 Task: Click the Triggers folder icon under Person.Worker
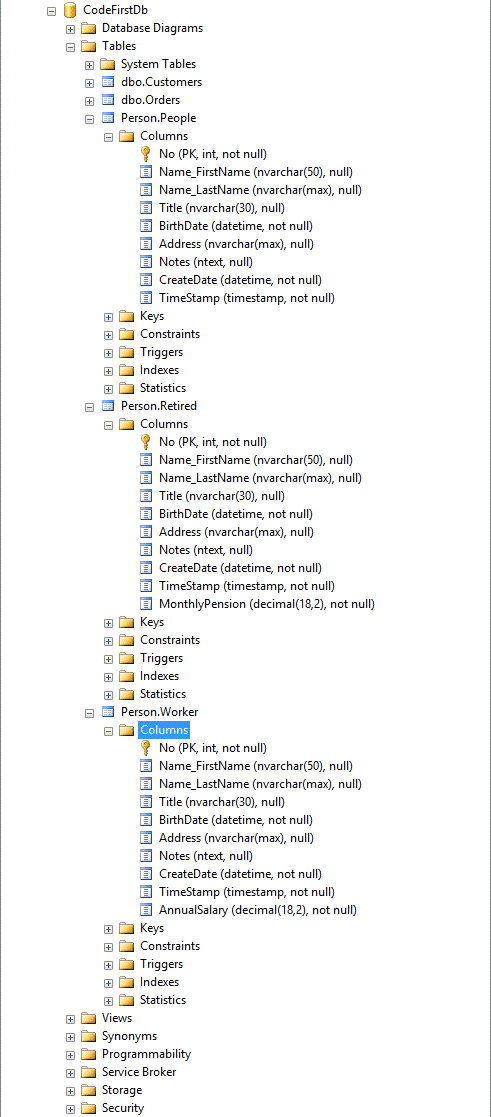127,964
